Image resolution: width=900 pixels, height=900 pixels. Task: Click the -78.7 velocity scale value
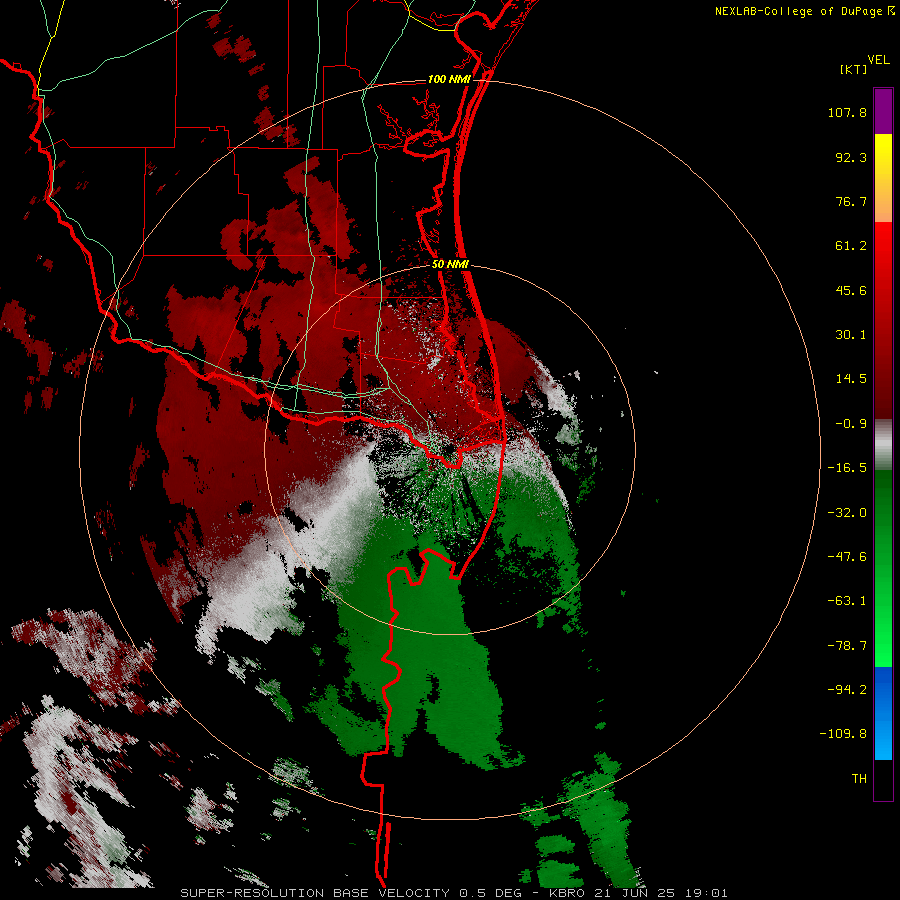[x=847, y=646]
